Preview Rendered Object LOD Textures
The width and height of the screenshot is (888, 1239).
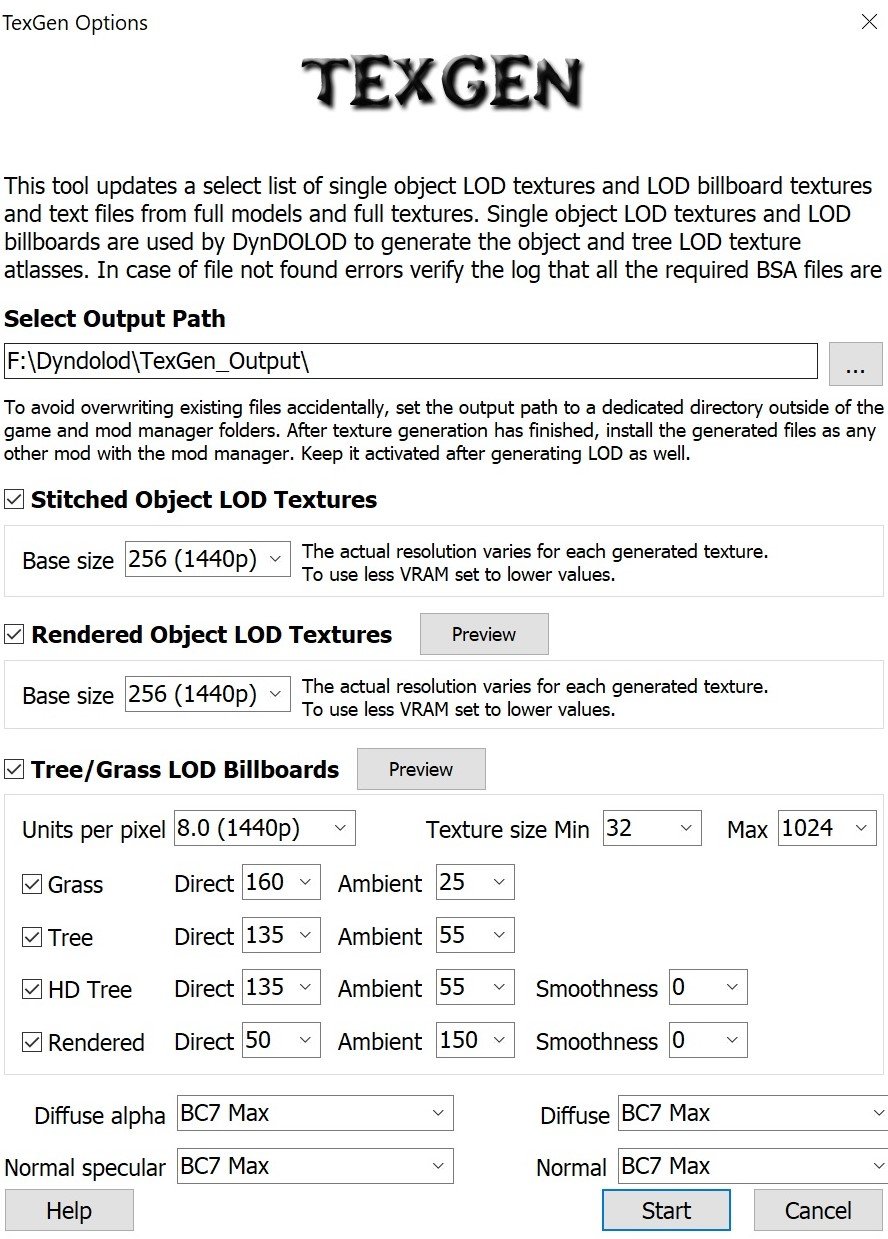484,634
